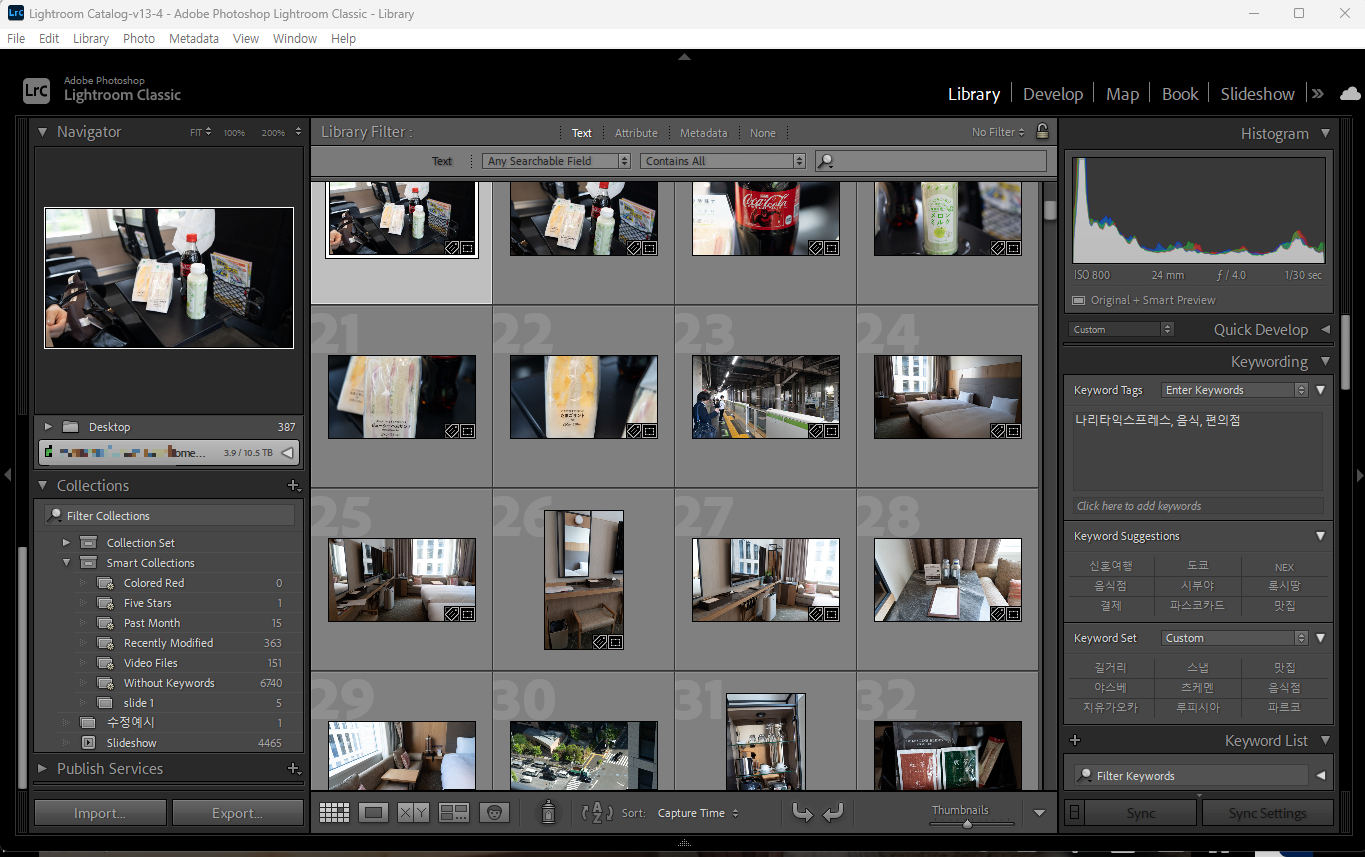Show hidden modules double chevron
Image resolution: width=1365 pixels, height=857 pixels.
(x=1318, y=93)
